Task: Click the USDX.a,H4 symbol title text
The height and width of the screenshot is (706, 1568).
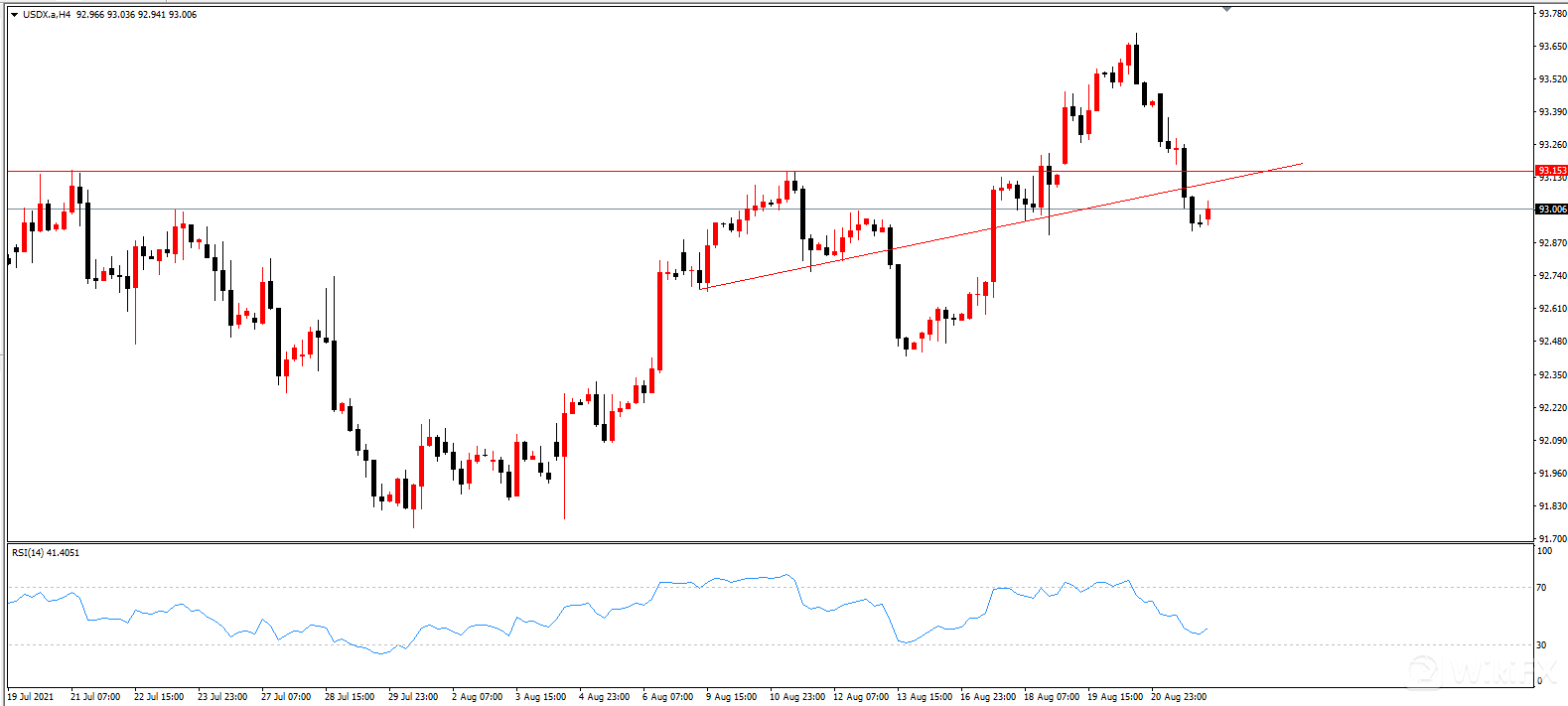Action: pos(47,15)
